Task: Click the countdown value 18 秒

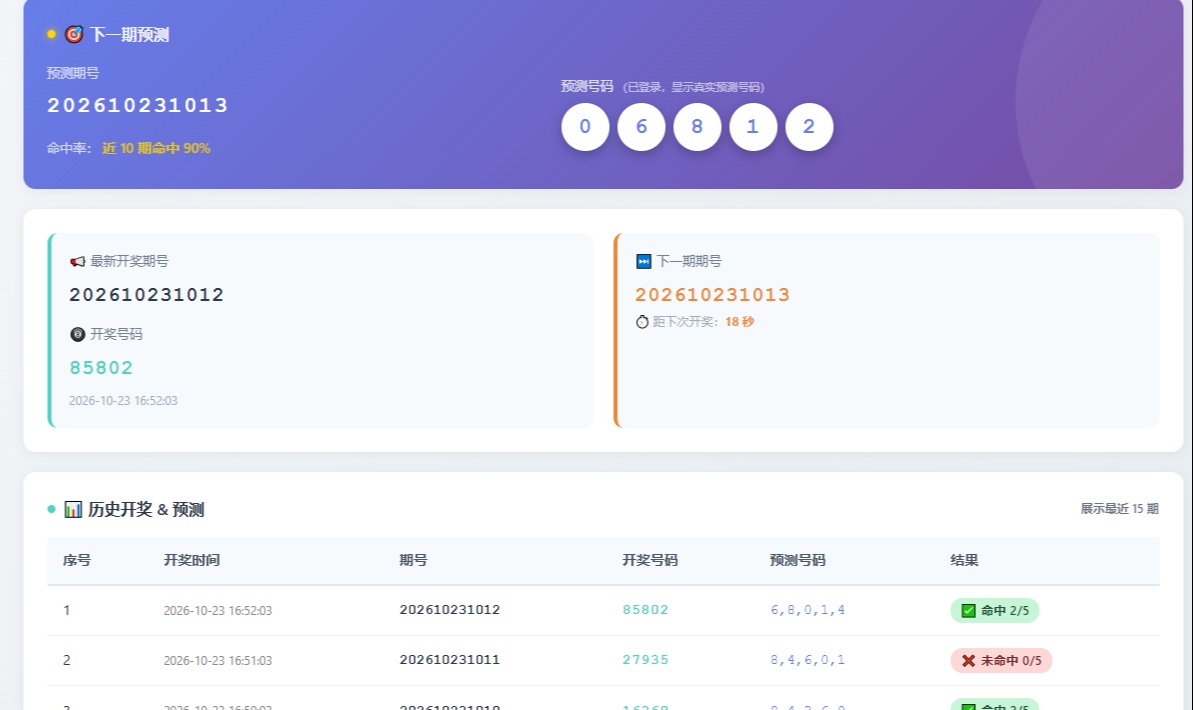Action: pyautogui.click(x=739, y=322)
